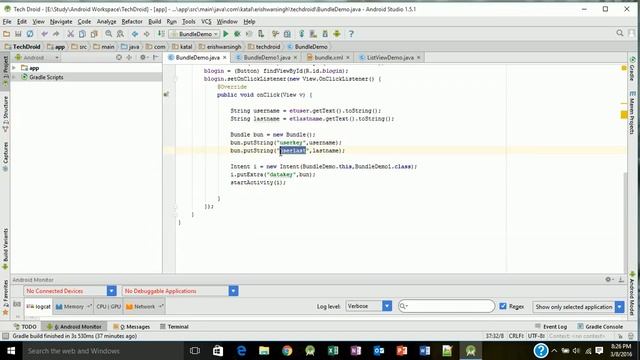This screenshot has width=640, height=360.
Task: Open the File menu
Action: [7, 22]
